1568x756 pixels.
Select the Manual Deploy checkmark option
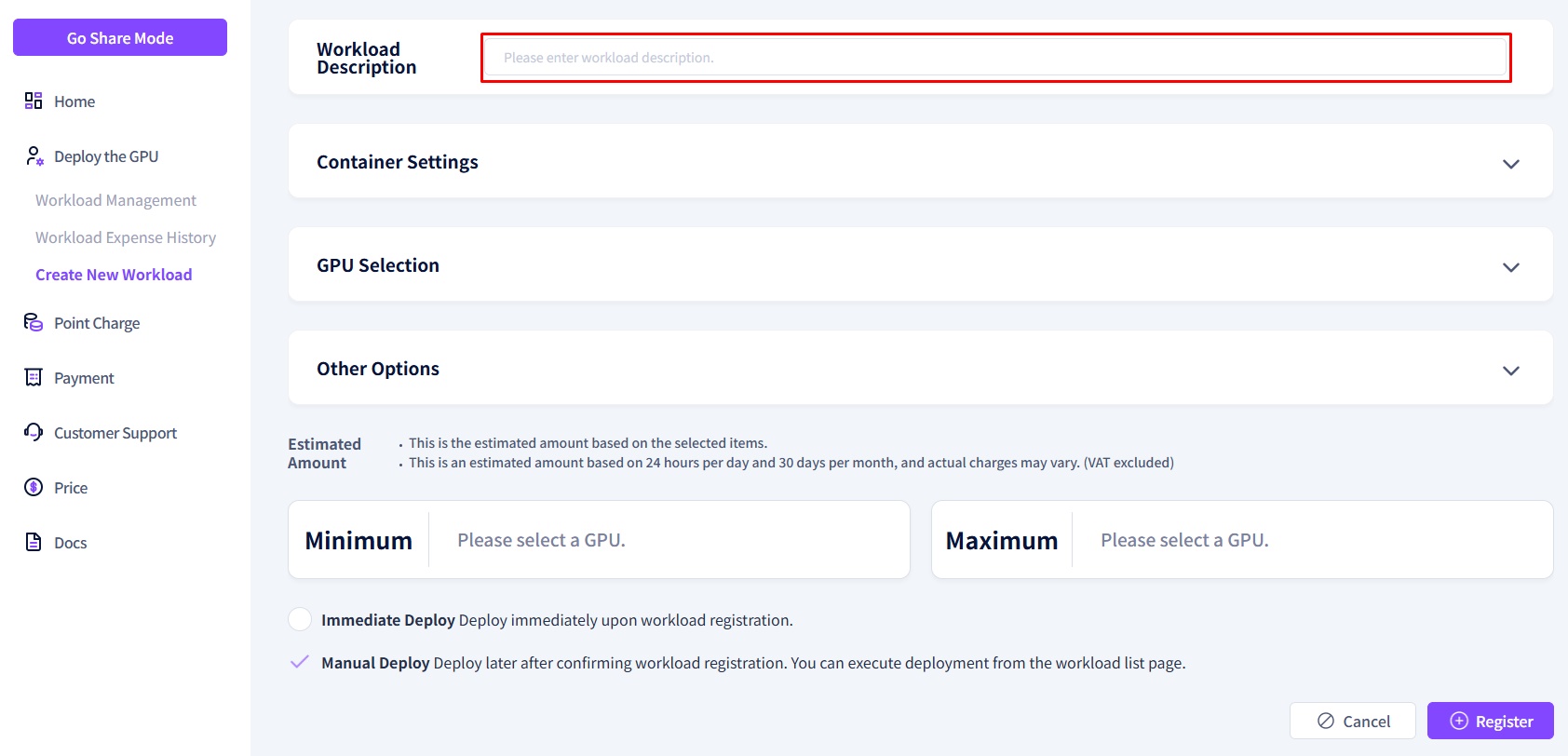pos(300,662)
